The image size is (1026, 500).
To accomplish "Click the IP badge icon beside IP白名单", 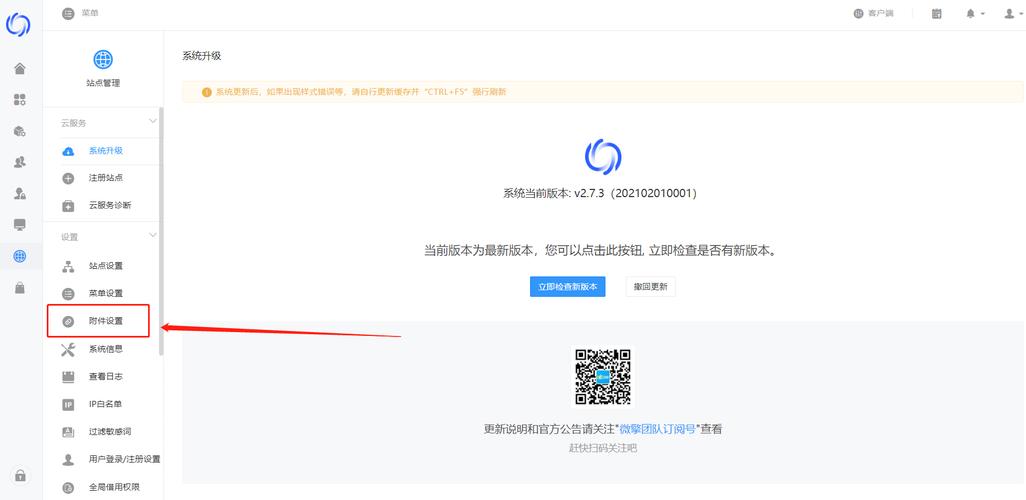I will point(68,404).
